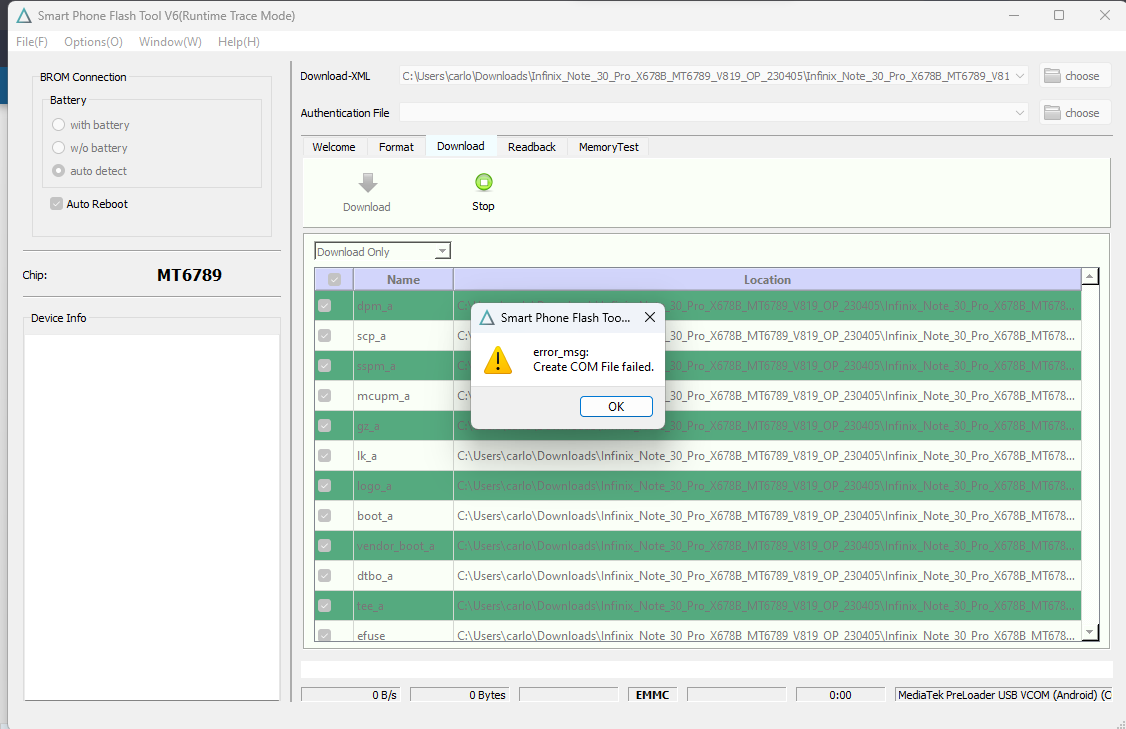1126x729 pixels.
Task: Select the Download tab
Action: tap(461, 146)
